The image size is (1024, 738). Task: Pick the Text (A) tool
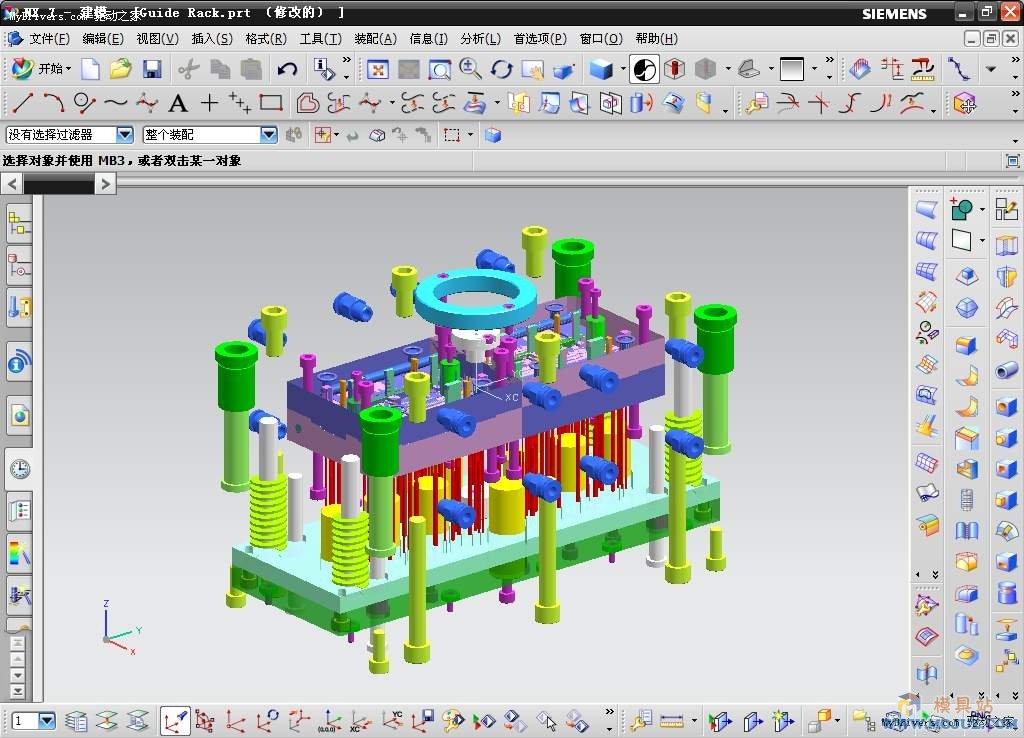[x=178, y=103]
